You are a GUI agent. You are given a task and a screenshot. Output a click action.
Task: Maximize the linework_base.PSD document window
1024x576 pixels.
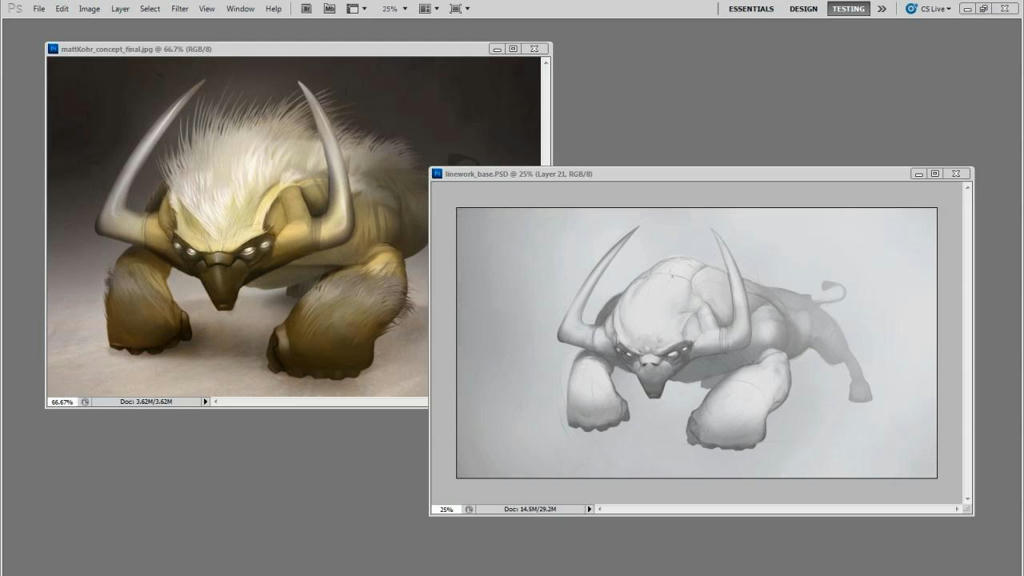pos(935,174)
